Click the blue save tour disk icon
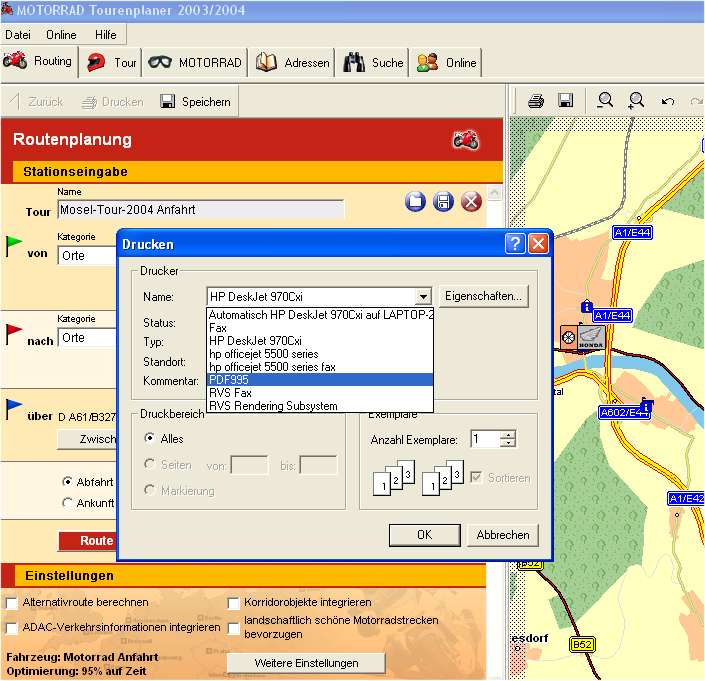This screenshot has height=681, width=705. click(443, 201)
